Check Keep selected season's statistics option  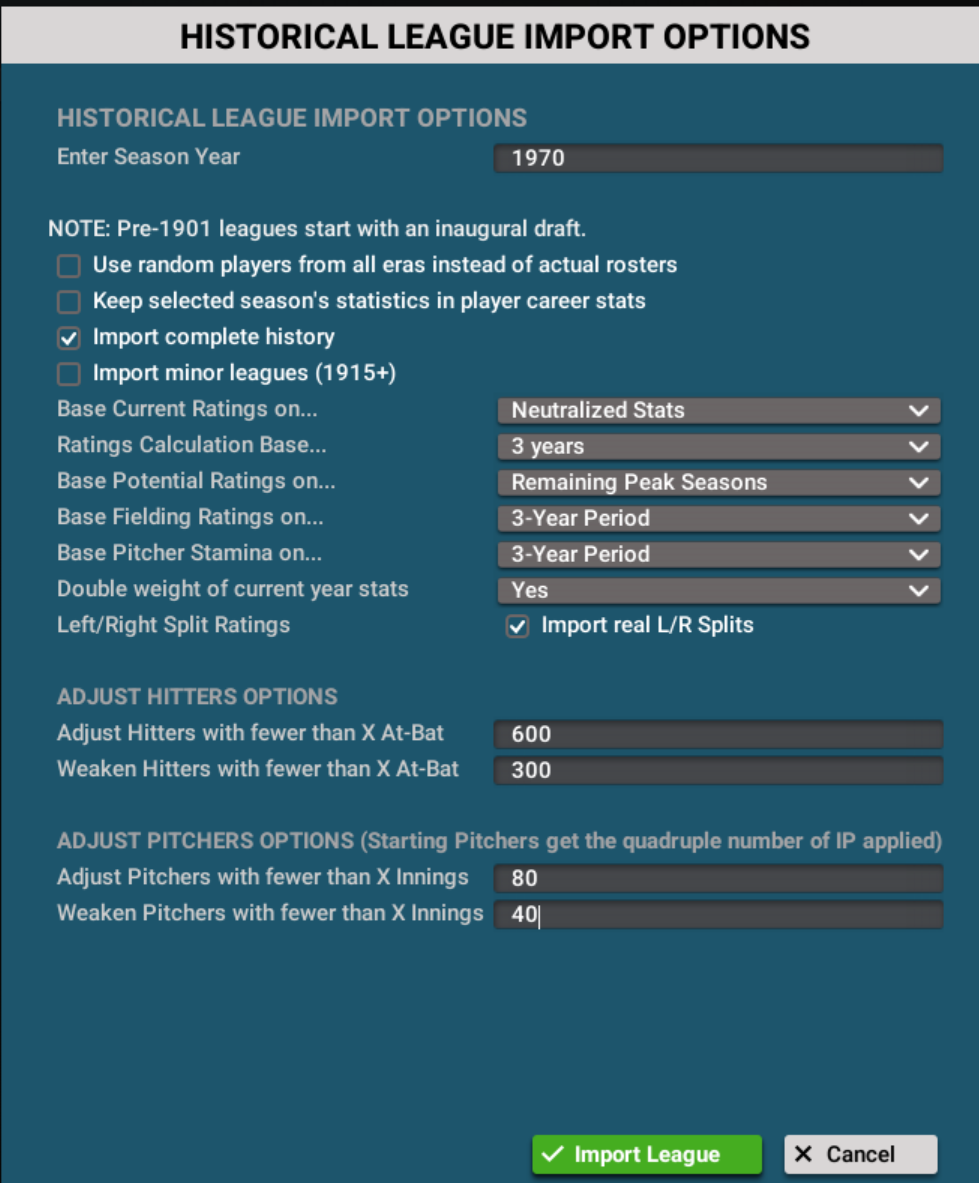(69, 302)
